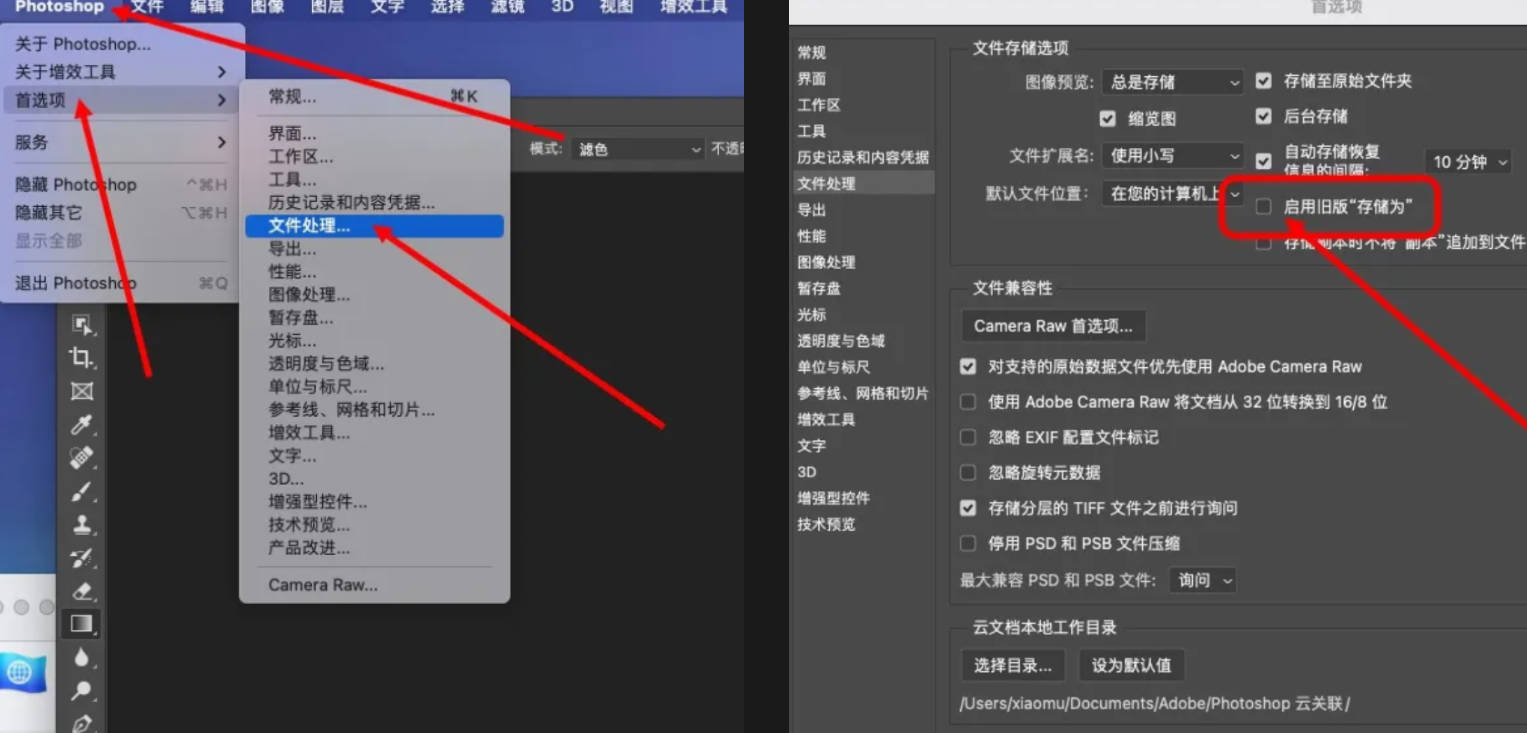Screen dimensions: 1527x733
Task: Expand the 关于增效工具 submenu
Action: point(120,72)
